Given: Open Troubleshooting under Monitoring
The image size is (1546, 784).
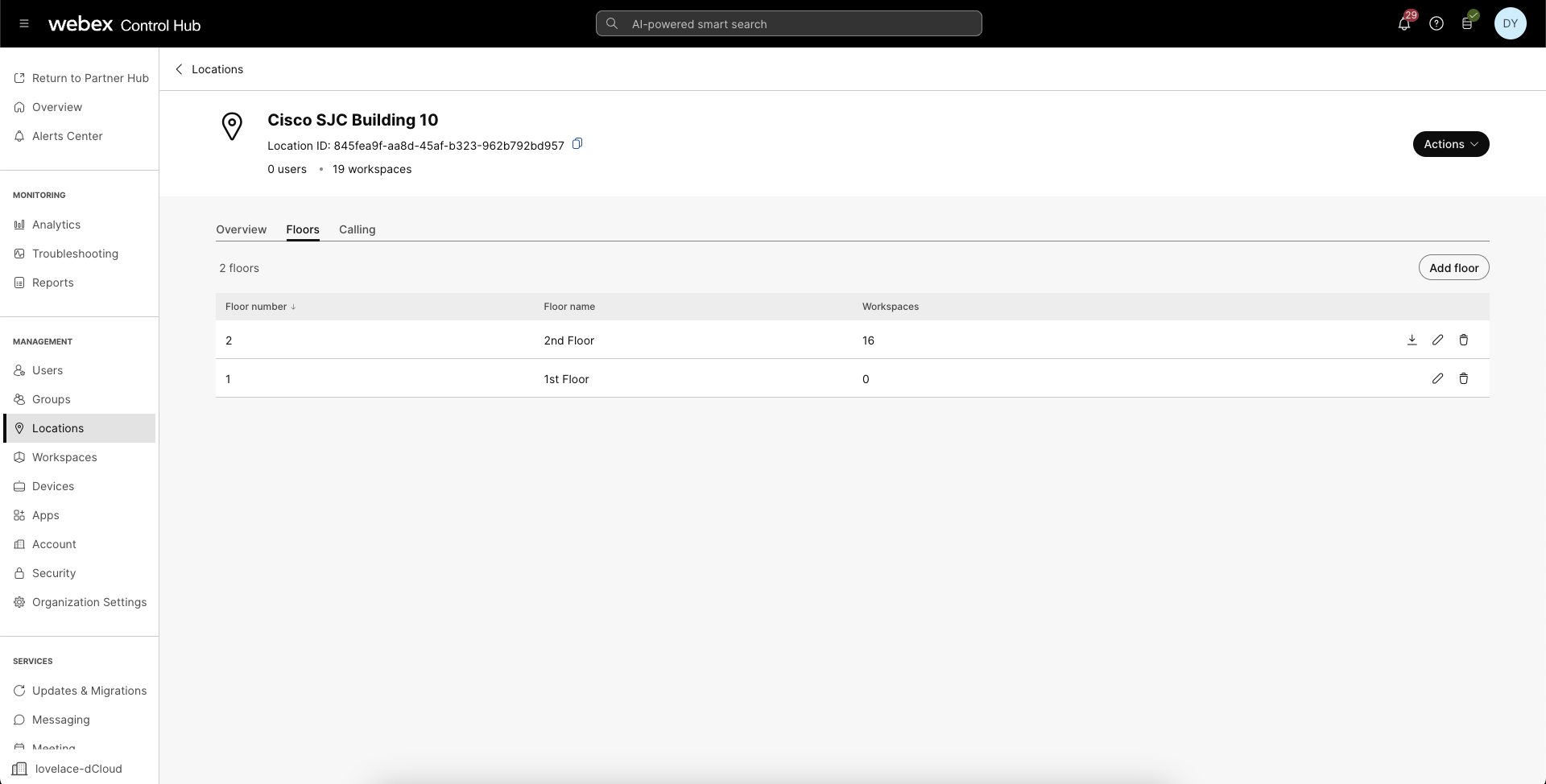Looking at the screenshot, I should click(x=75, y=254).
